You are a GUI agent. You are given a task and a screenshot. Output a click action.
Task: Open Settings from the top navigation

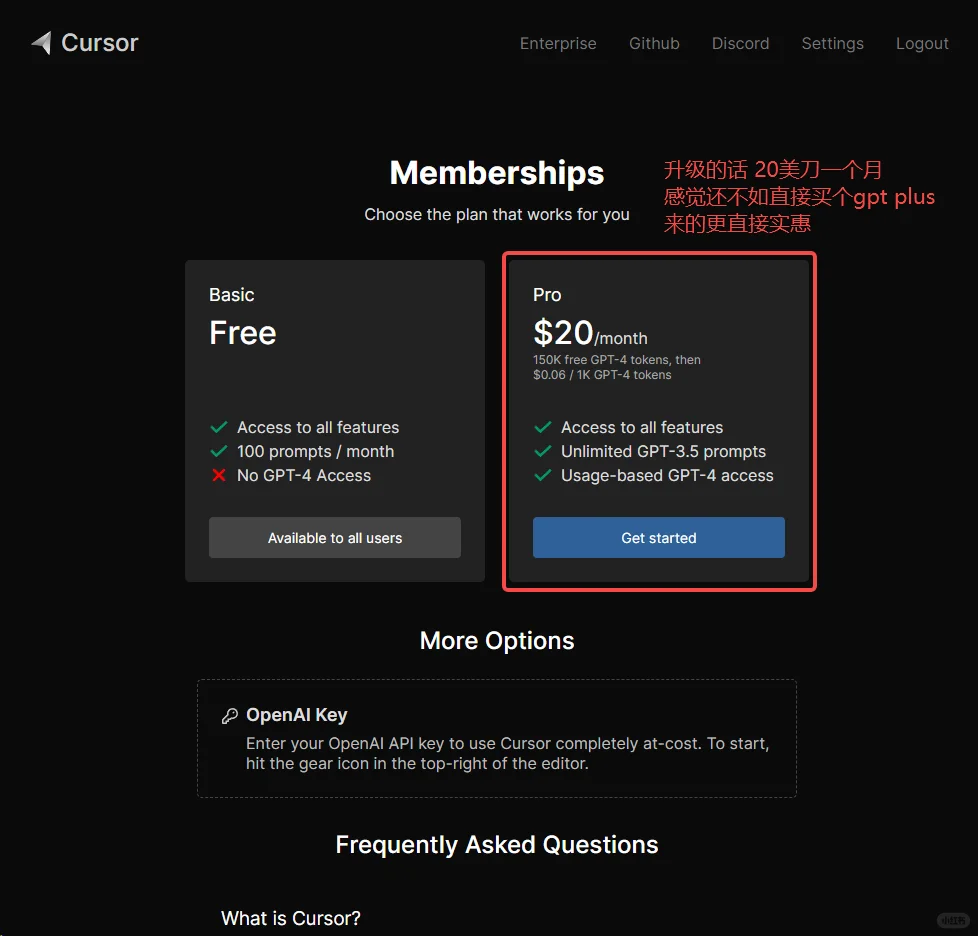pos(832,44)
